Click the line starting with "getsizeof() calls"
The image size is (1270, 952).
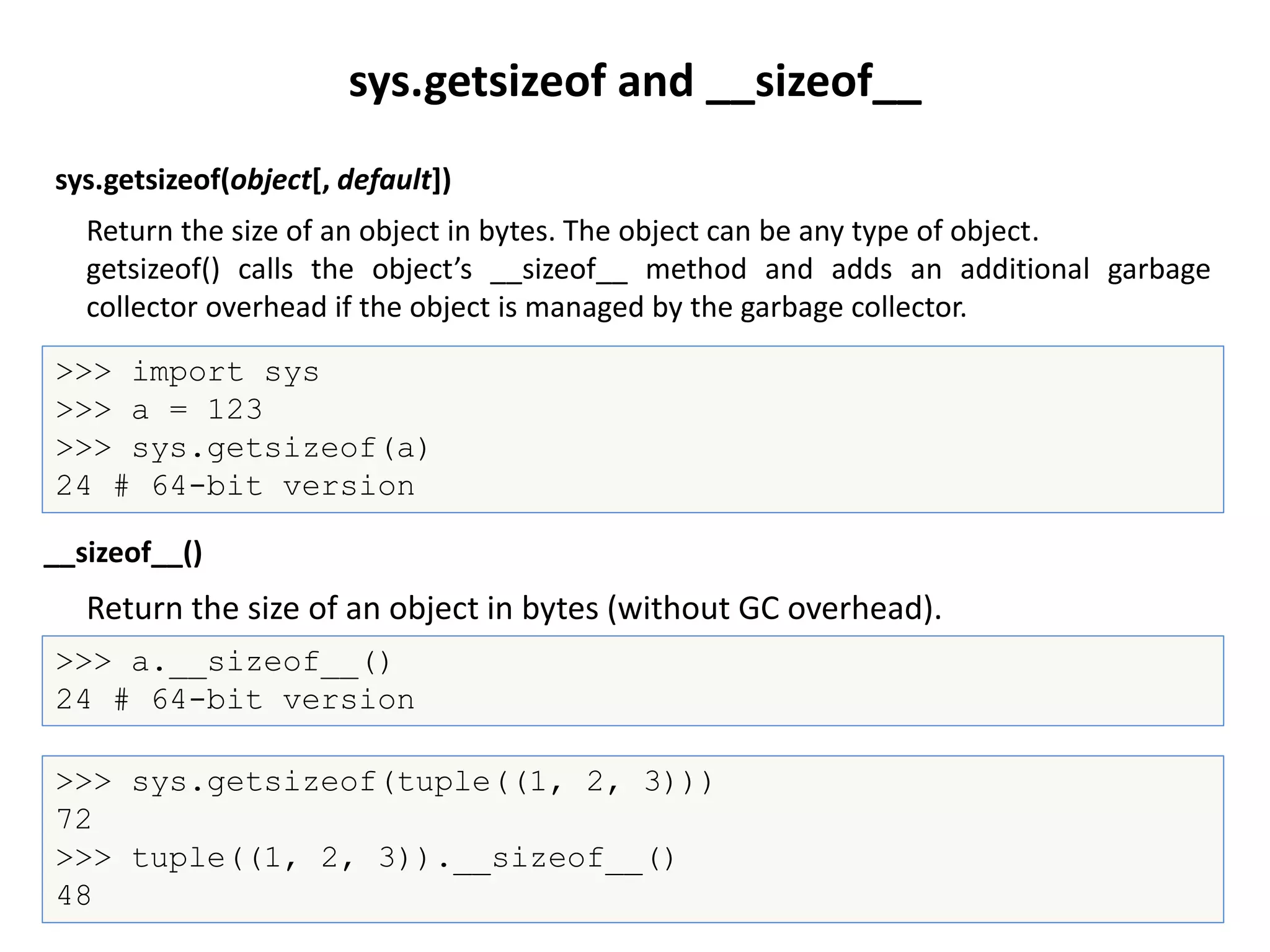(648, 270)
